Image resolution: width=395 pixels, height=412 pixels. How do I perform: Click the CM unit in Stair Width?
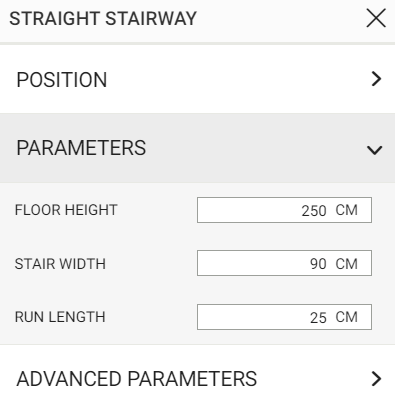(347, 264)
